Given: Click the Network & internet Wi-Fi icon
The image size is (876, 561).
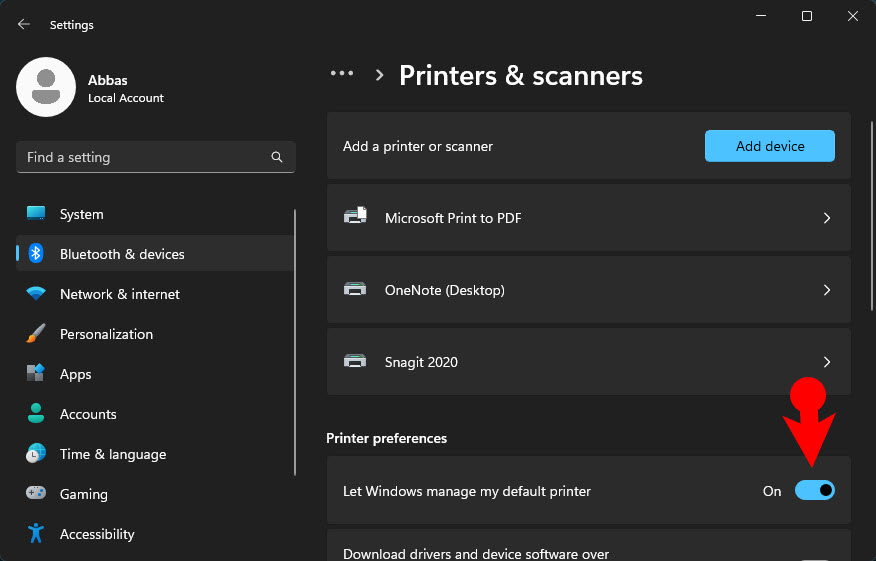Looking at the screenshot, I should tap(36, 294).
